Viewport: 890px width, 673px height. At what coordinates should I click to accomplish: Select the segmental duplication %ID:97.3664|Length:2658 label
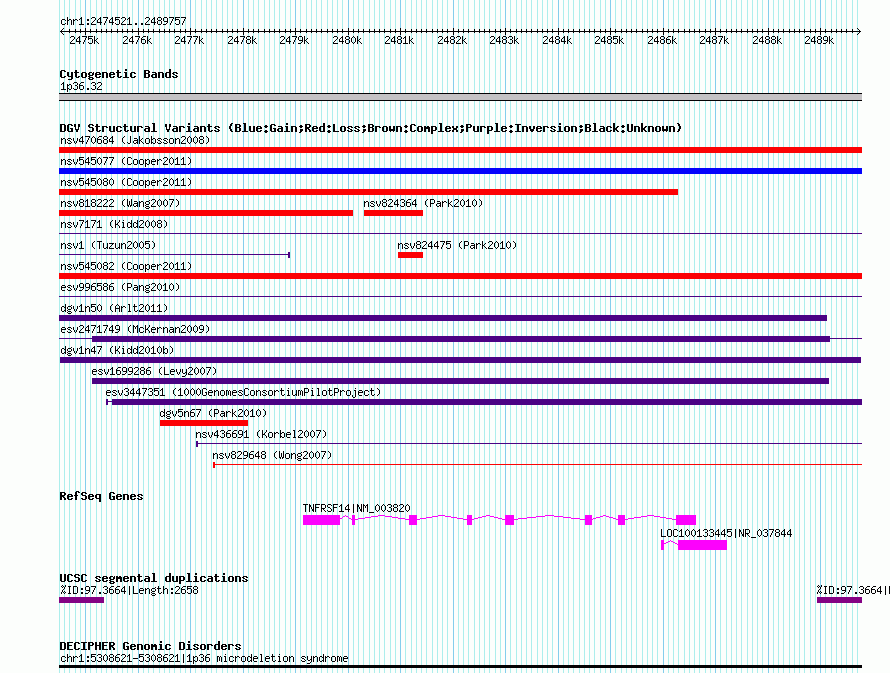[129, 590]
